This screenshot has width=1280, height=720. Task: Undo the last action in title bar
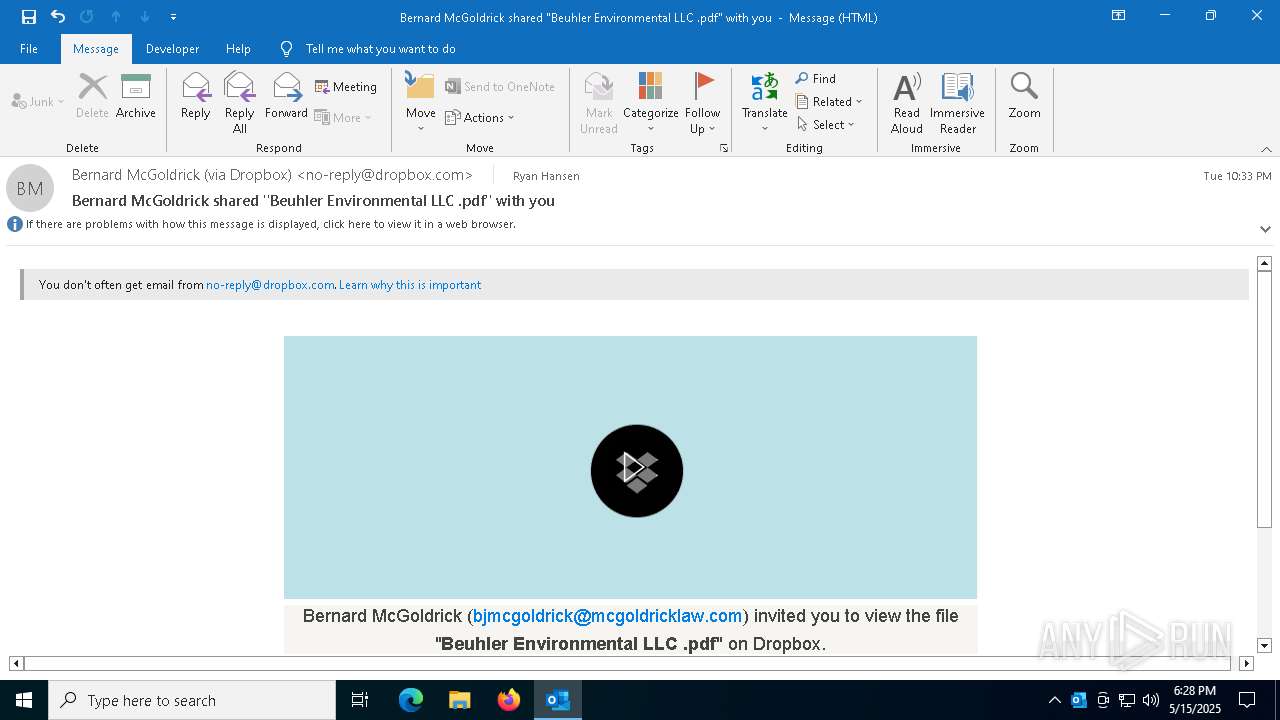tap(58, 16)
